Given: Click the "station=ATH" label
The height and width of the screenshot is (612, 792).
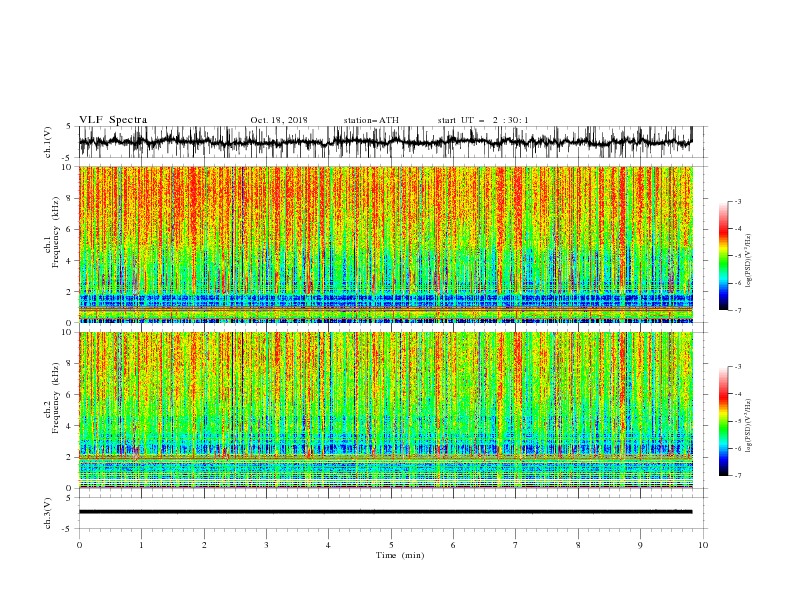Looking at the screenshot, I should pyautogui.click(x=371, y=120).
